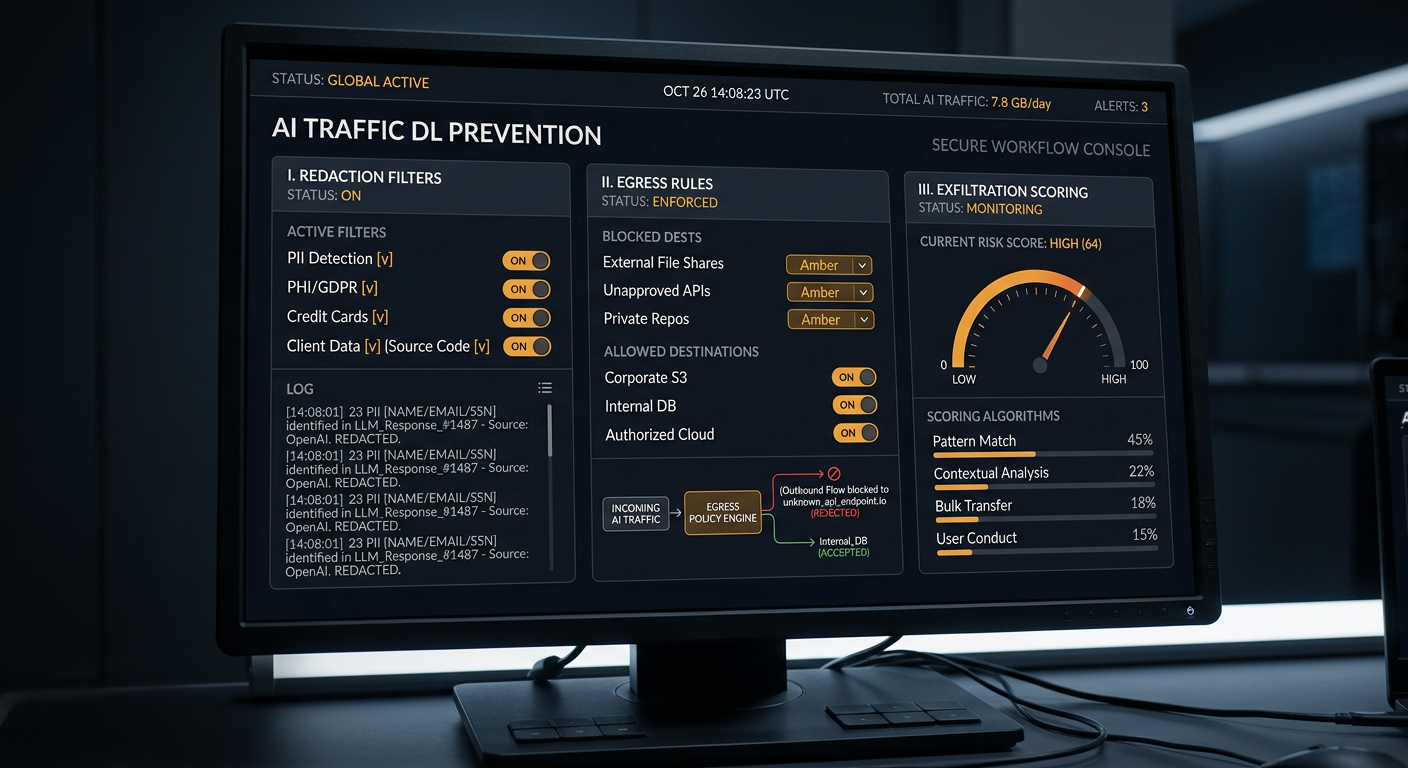
Task: Click the Secure Workflow Console label
Action: 1041,147
